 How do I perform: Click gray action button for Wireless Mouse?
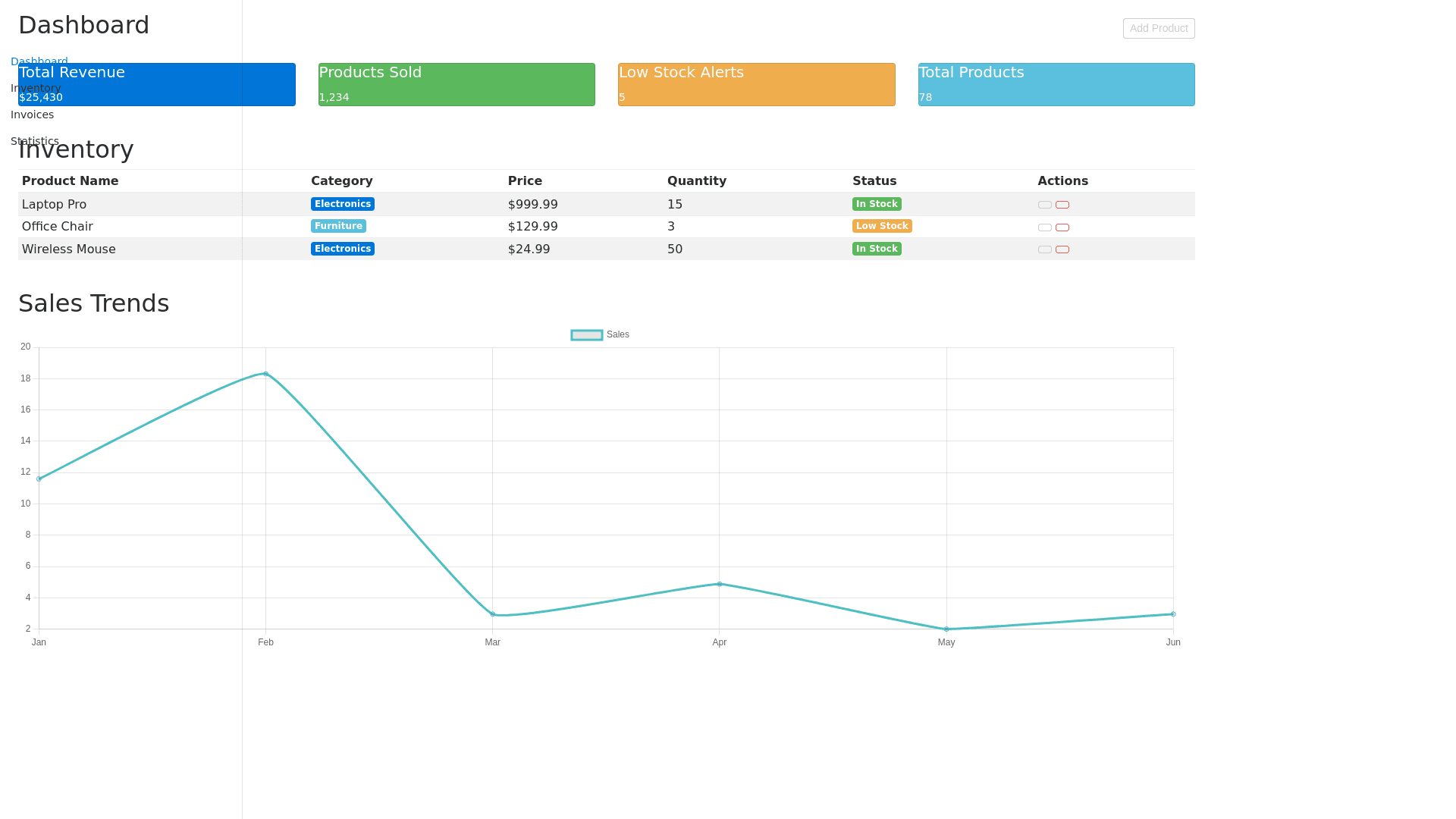[x=1044, y=249]
